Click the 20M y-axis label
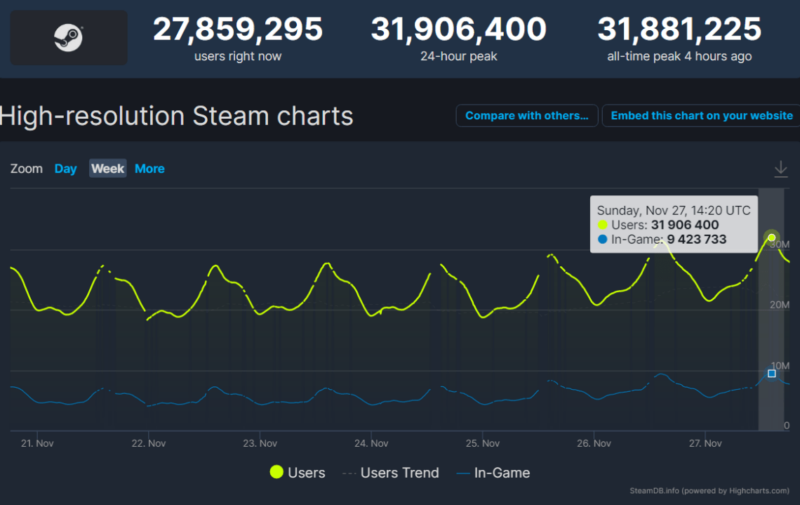The height and width of the screenshot is (505, 800). 780,305
